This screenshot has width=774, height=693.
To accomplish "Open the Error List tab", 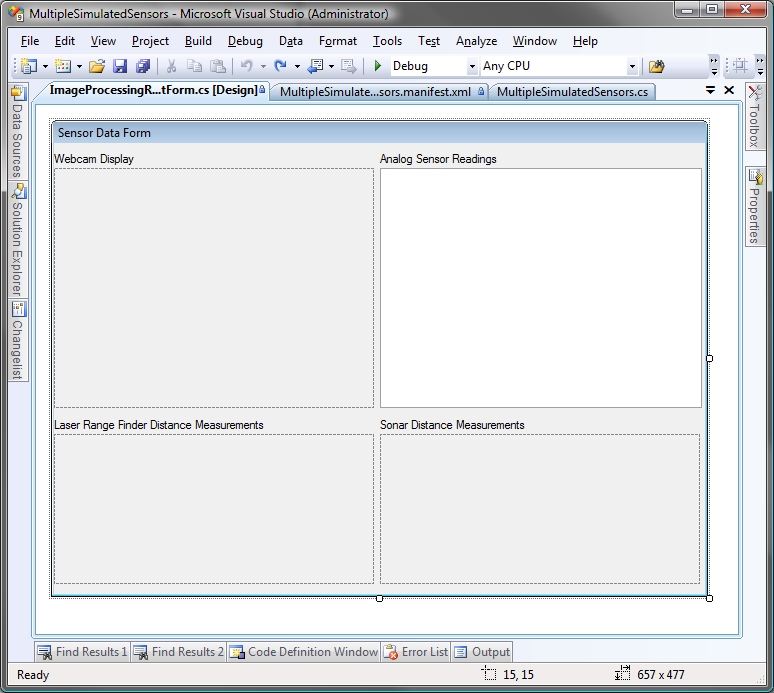I will coord(416,652).
